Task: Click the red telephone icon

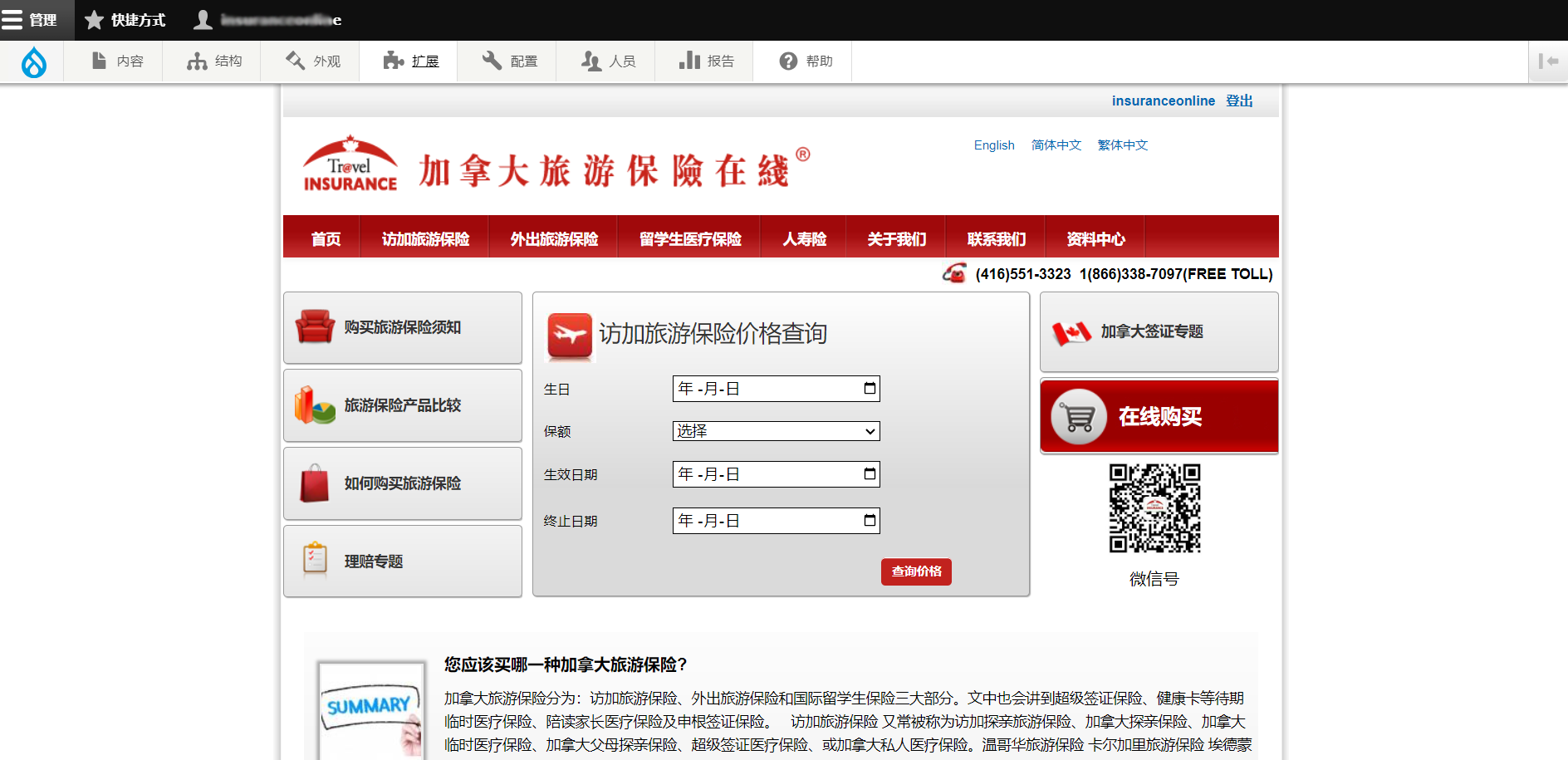Action: click(955, 272)
